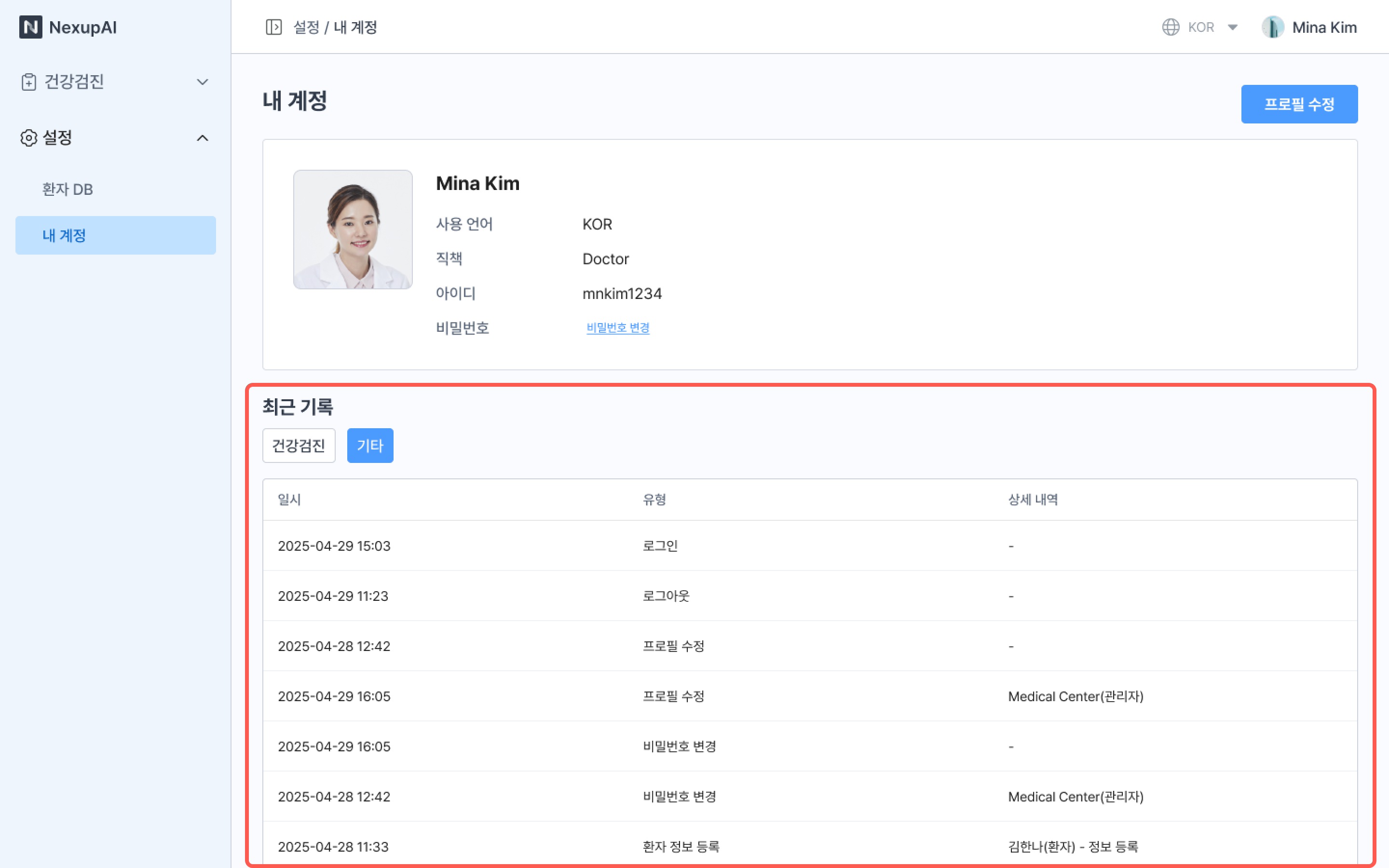Click the 설정 gear icon
1389x868 pixels.
tap(29, 138)
